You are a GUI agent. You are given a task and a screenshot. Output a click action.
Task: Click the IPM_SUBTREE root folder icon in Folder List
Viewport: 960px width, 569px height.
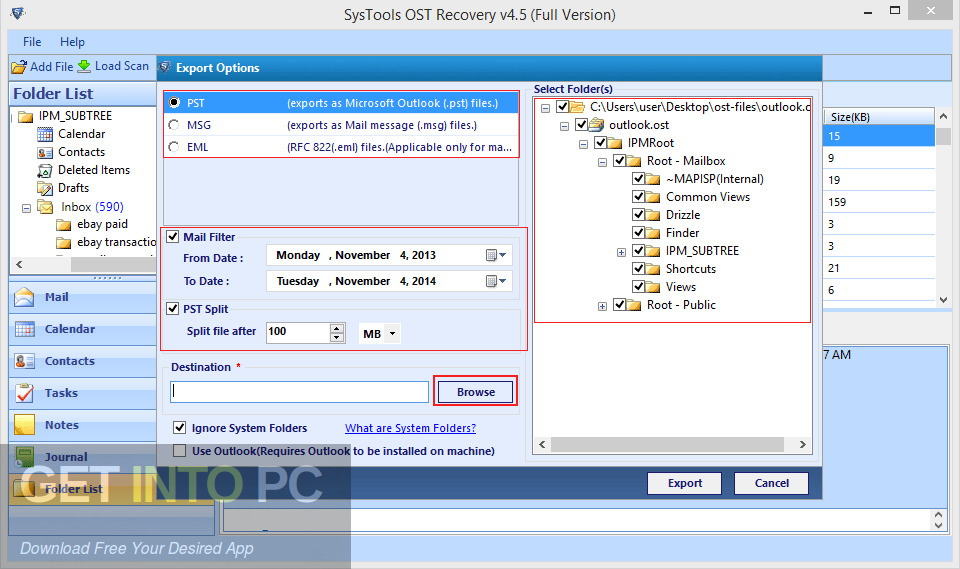26,116
